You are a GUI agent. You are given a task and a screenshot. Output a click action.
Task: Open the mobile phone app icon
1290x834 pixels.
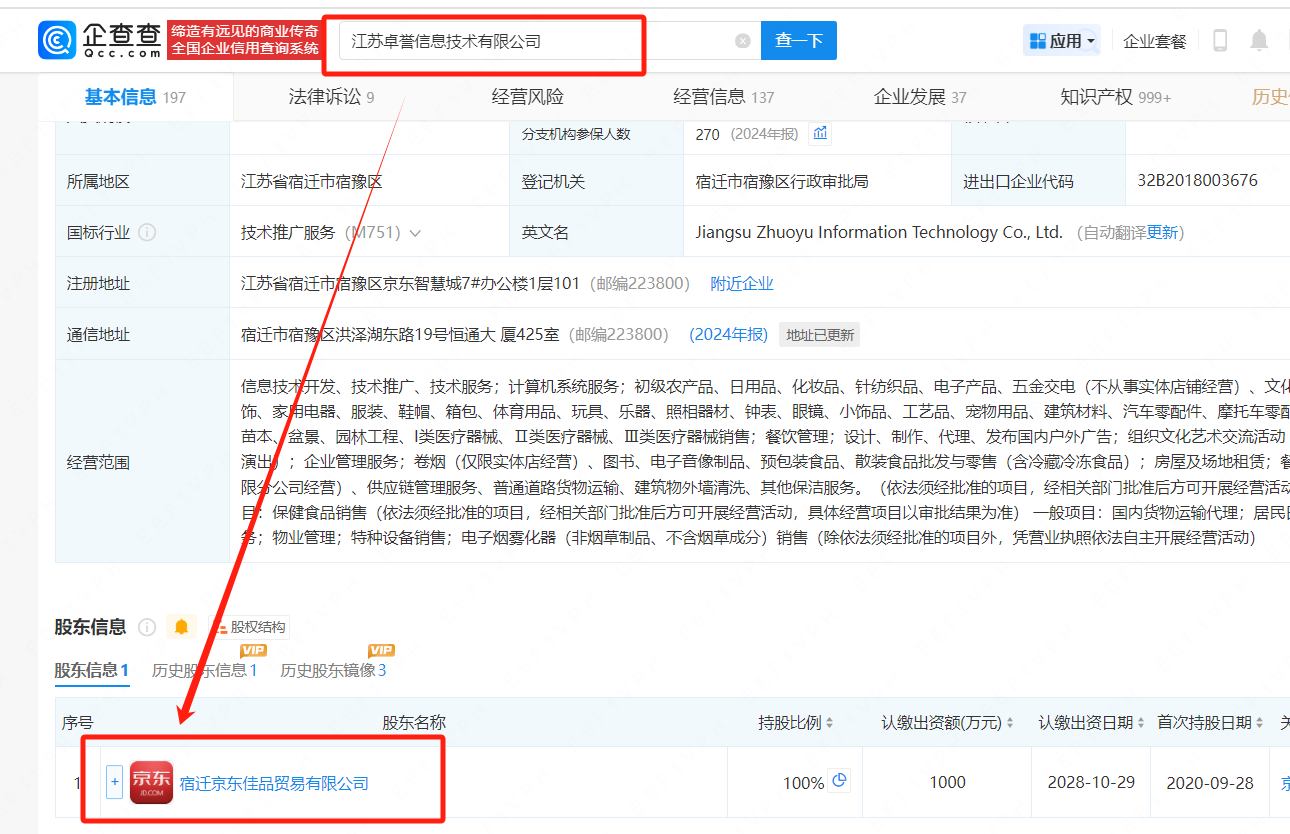tap(1220, 41)
